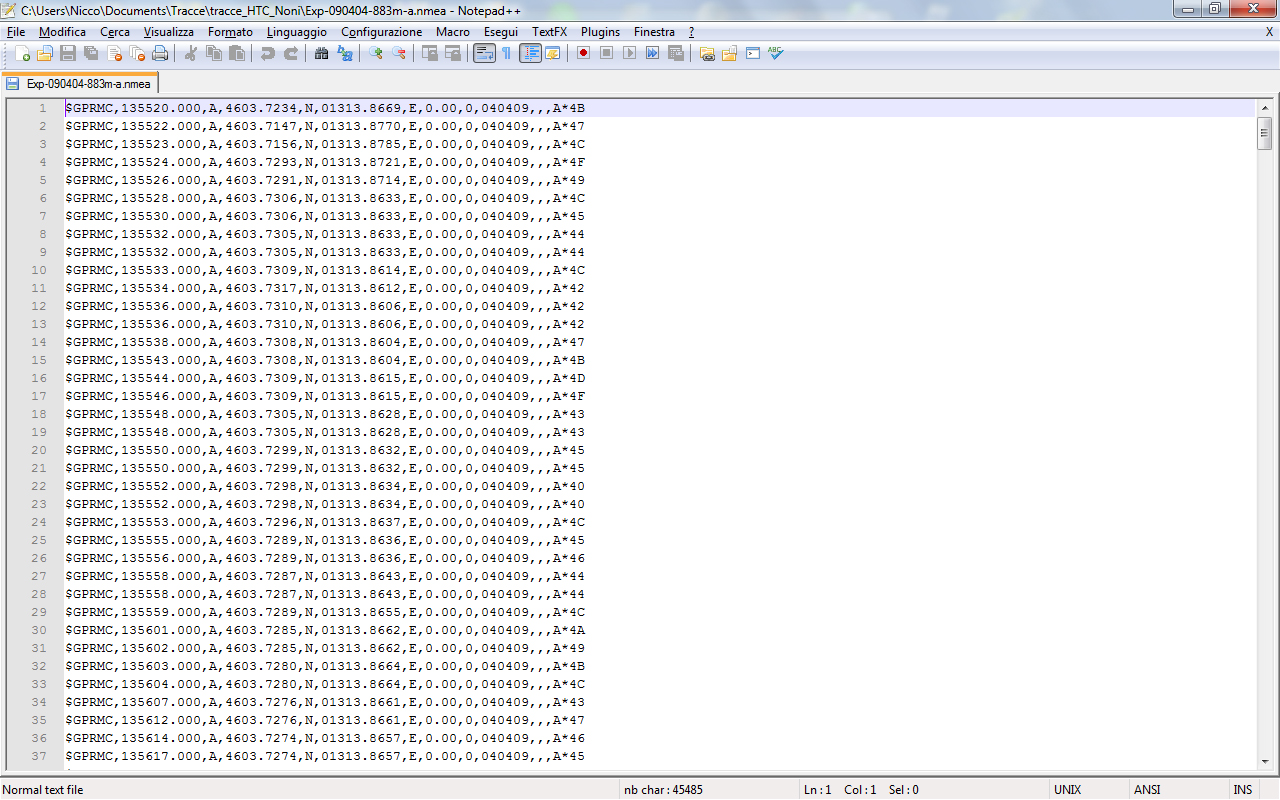The image size is (1280, 800).
Task: Open the Plugins menu
Action: [600, 32]
